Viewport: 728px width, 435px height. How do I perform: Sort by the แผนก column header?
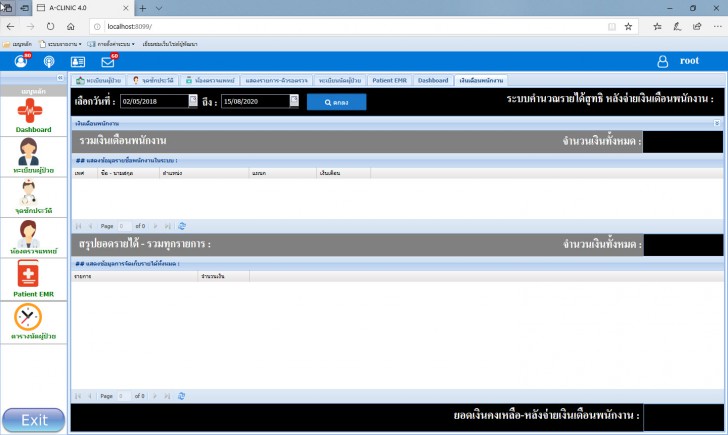point(283,173)
